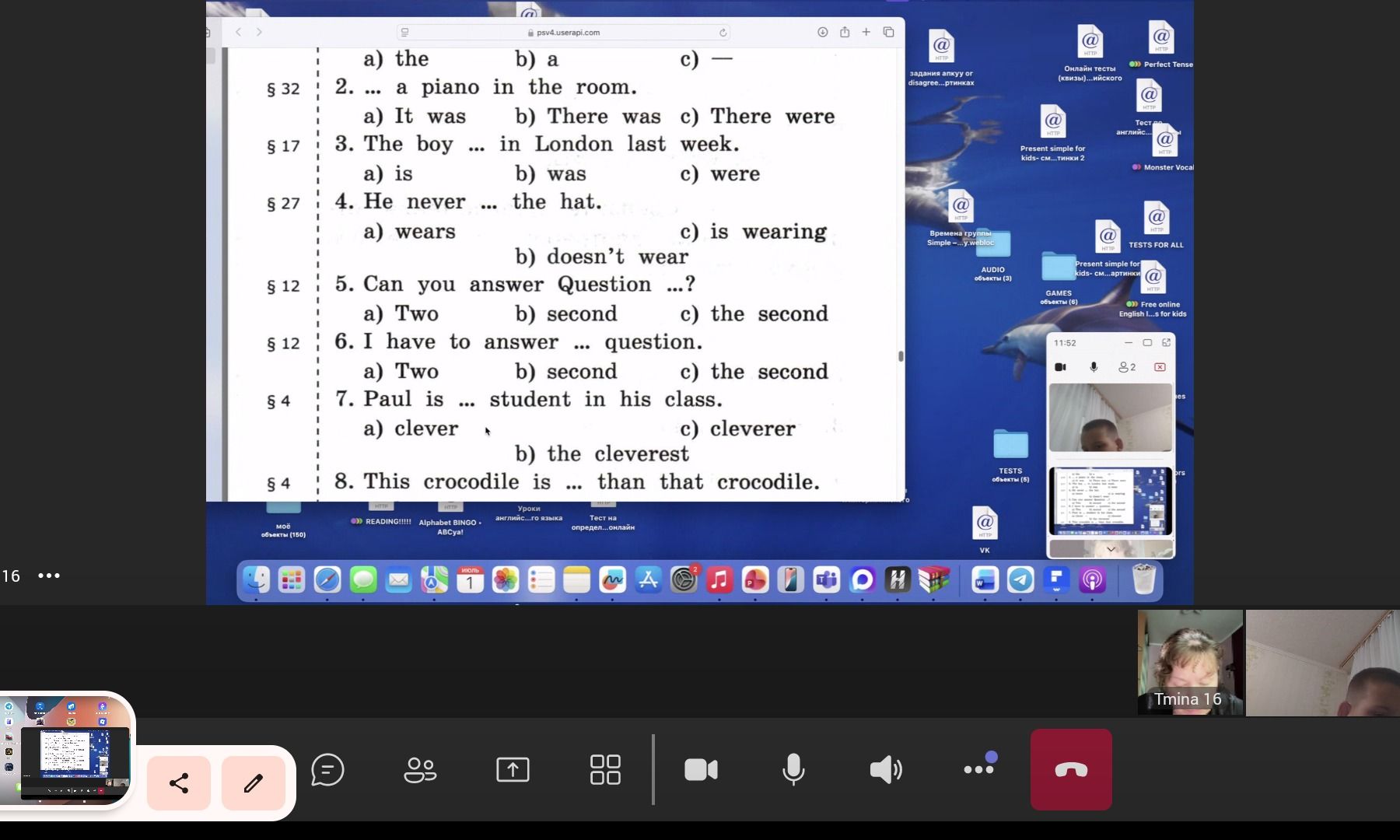Go forward in the Safari window

click(x=259, y=32)
